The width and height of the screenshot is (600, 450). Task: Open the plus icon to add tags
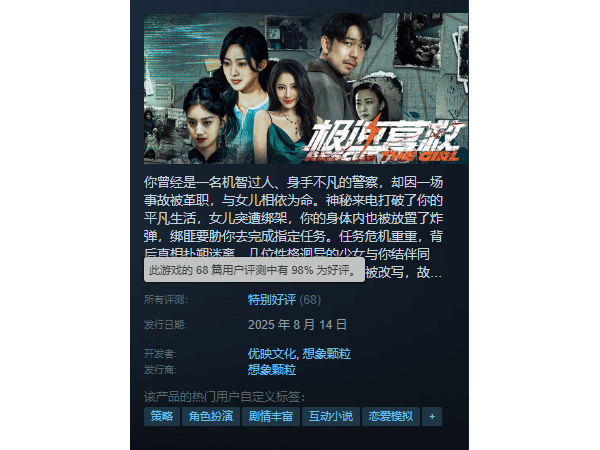432,416
